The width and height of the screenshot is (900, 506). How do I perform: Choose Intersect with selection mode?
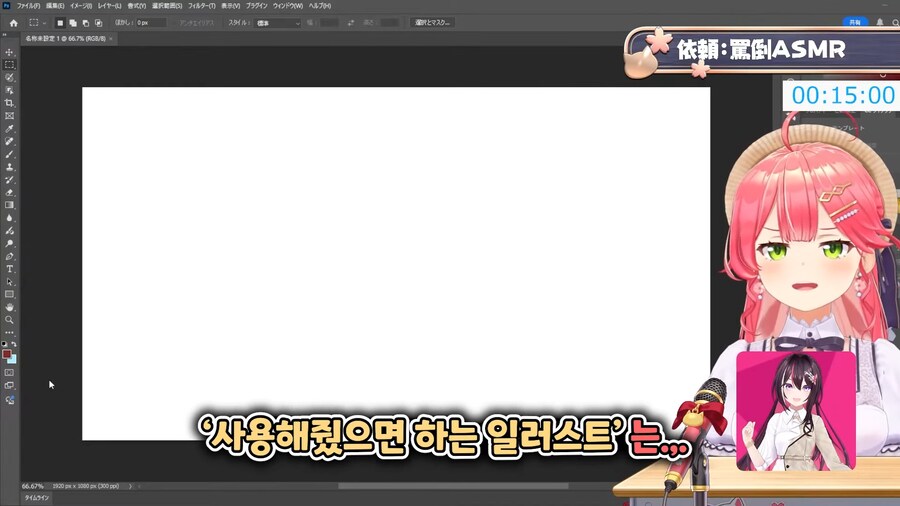(98, 23)
